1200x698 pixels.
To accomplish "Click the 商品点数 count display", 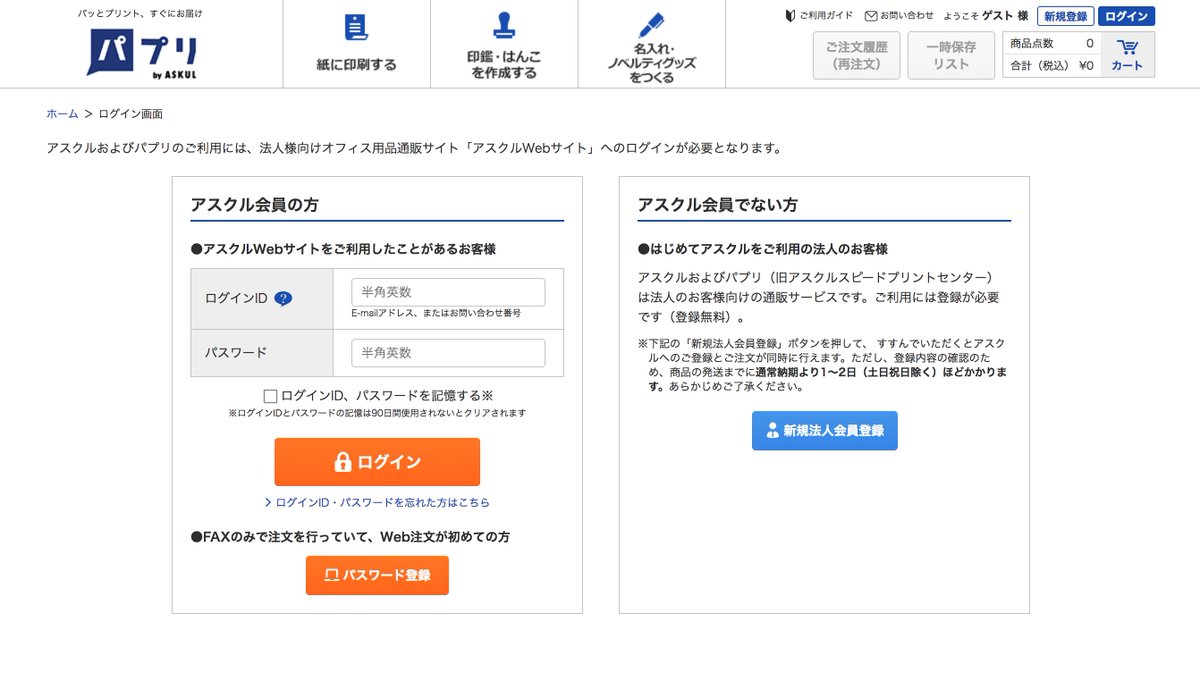I will tap(1052, 43).
